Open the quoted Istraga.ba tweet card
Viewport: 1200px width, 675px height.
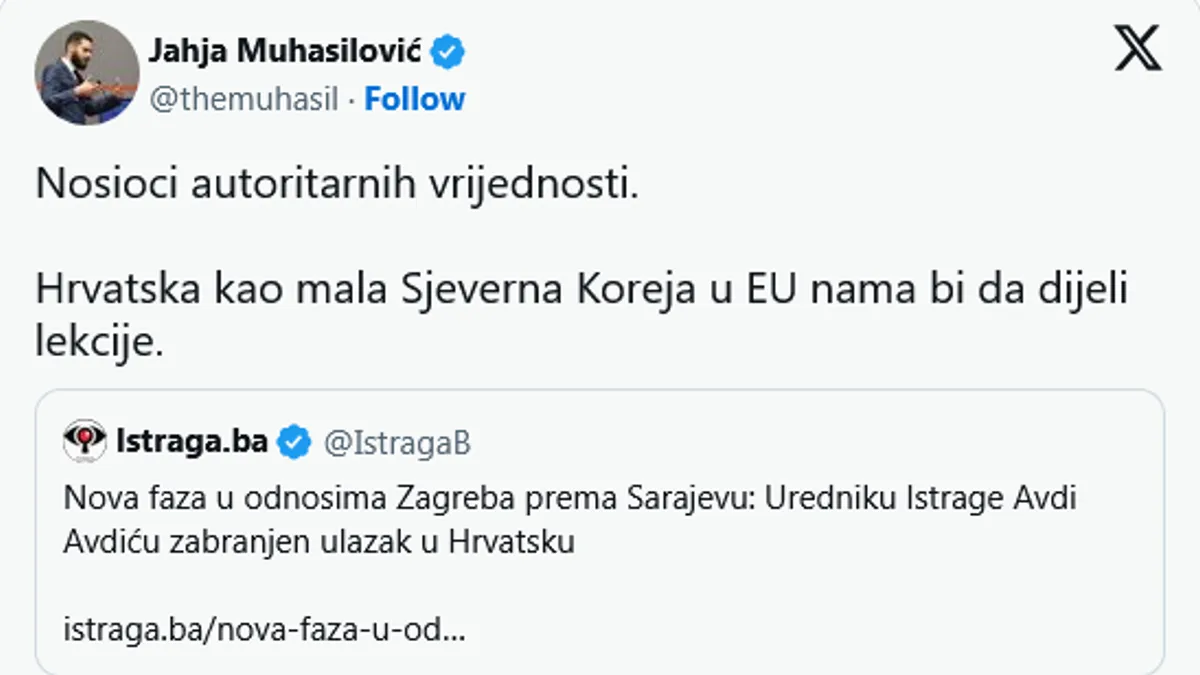click(x=600, y=520)
